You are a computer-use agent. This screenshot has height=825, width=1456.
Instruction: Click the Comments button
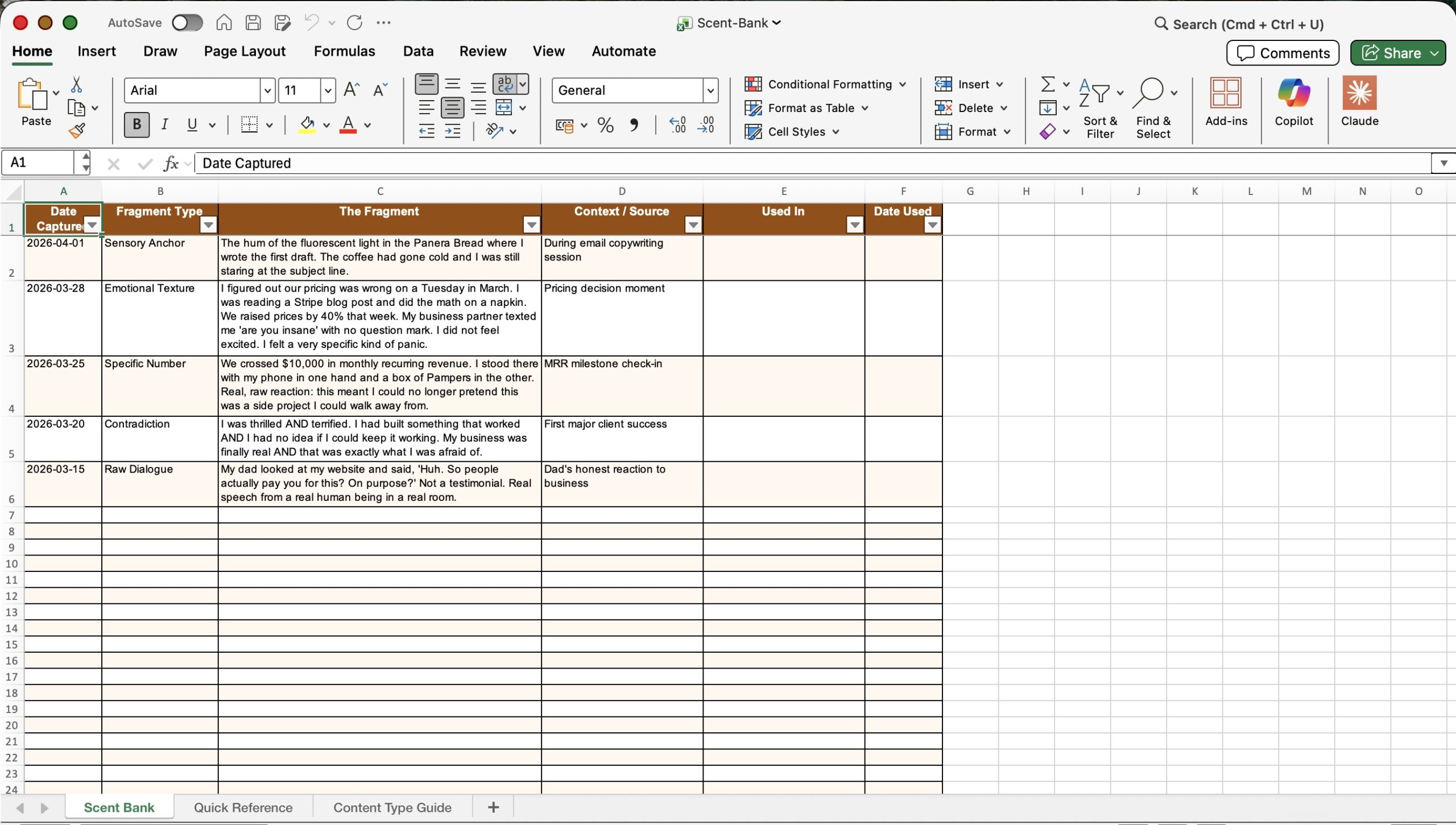click(x=1283, y=53)
